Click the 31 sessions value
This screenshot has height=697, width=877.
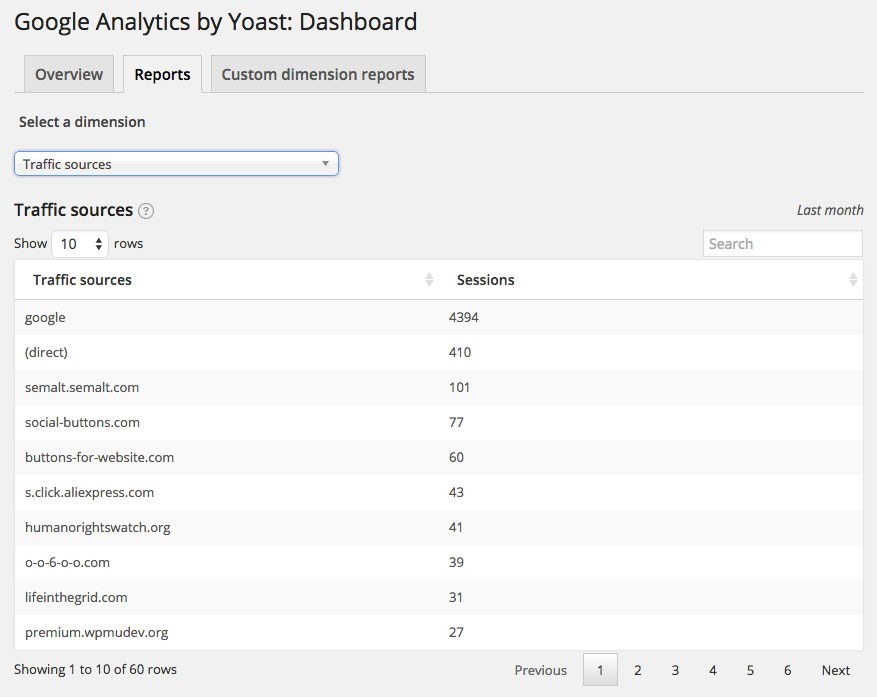pyautogui.click(x=456, y=597)
